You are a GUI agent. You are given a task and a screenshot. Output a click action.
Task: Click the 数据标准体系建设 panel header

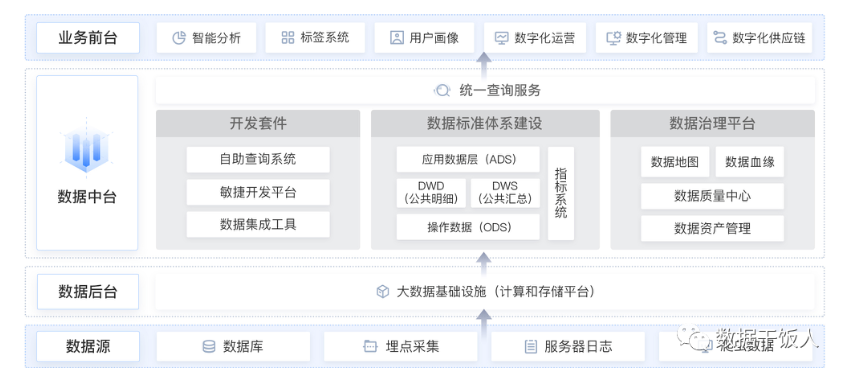click(x=485, y=123)
